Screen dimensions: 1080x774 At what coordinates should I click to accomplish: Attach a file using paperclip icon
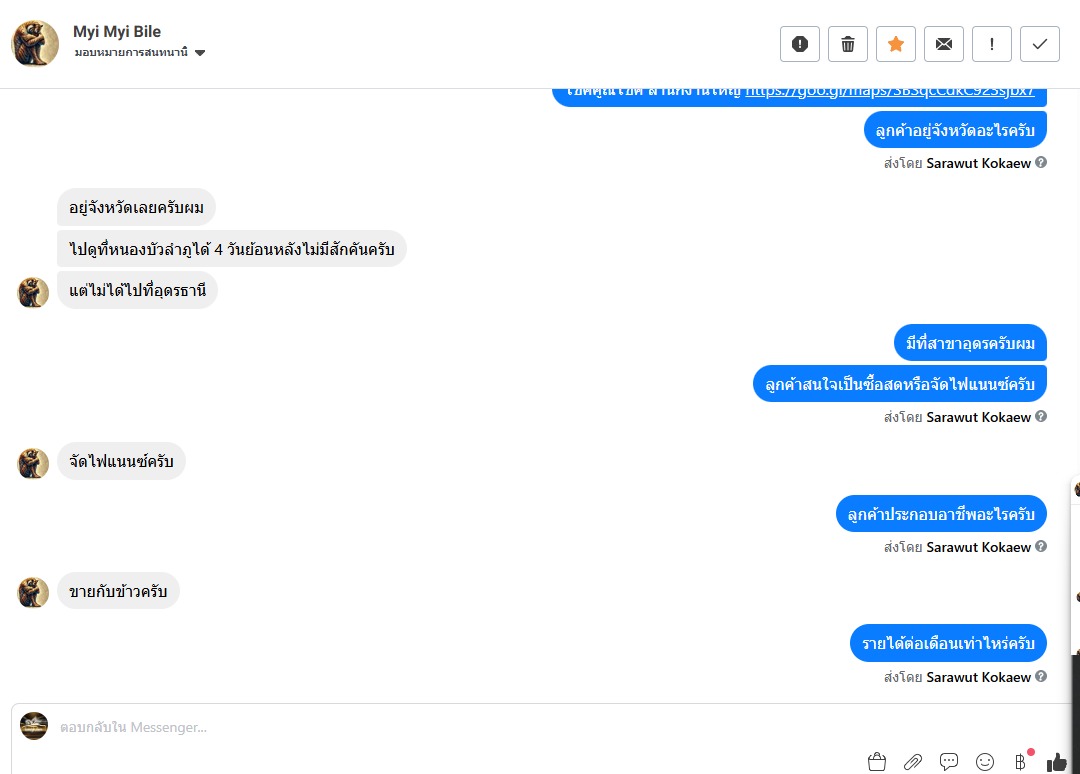click(x=913, y=762)
